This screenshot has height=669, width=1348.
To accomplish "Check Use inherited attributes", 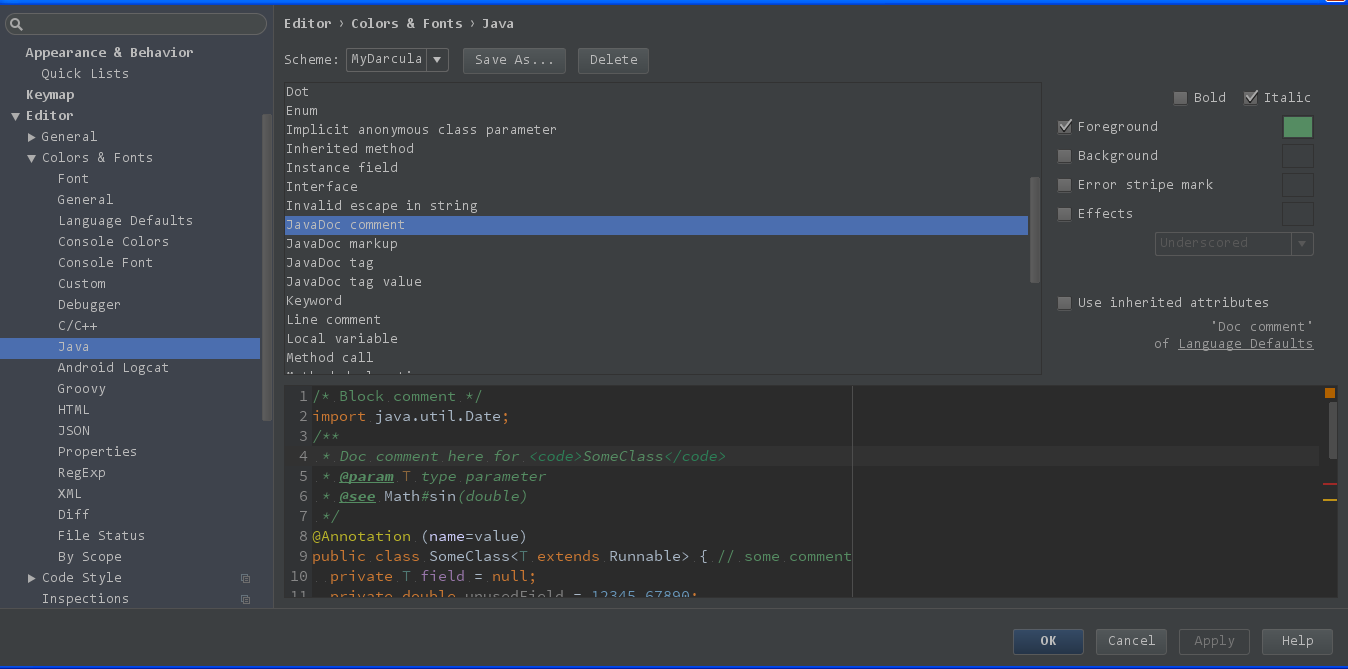I will (x=1064, y=303).
